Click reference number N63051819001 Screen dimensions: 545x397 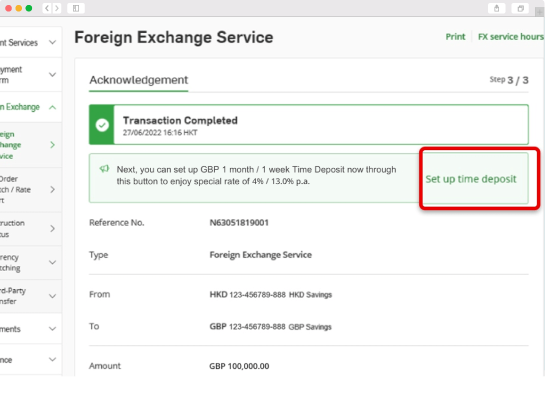coord(239,222)
